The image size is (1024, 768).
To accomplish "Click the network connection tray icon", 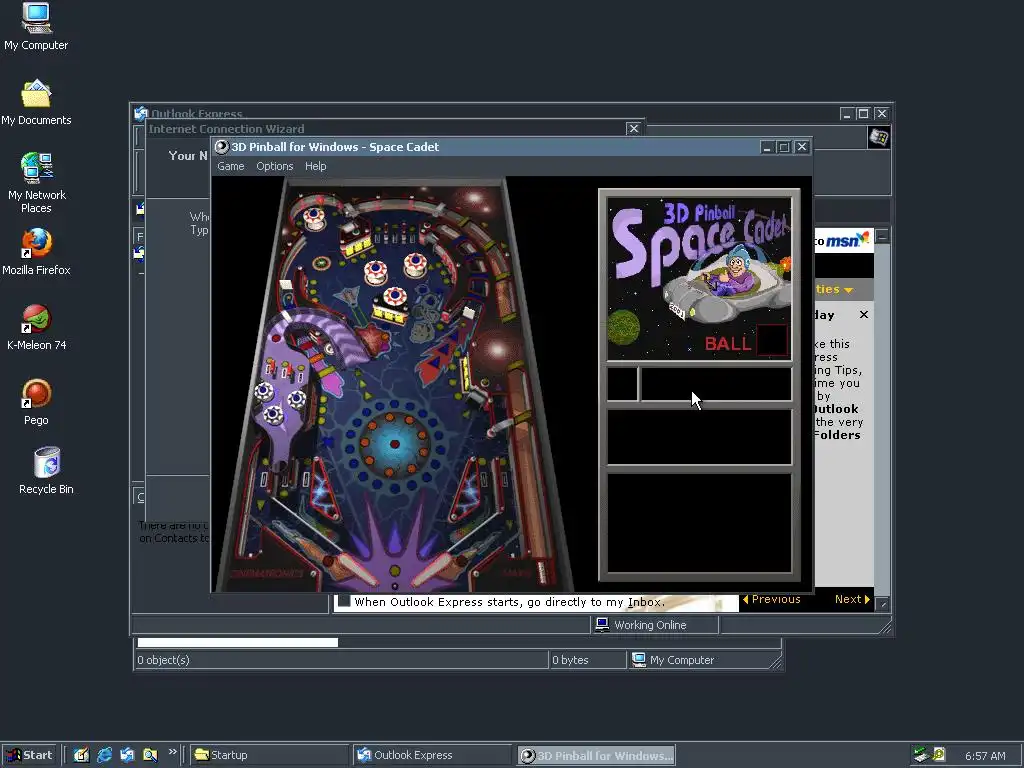I will pyautogui.click(x=921, y=755).
